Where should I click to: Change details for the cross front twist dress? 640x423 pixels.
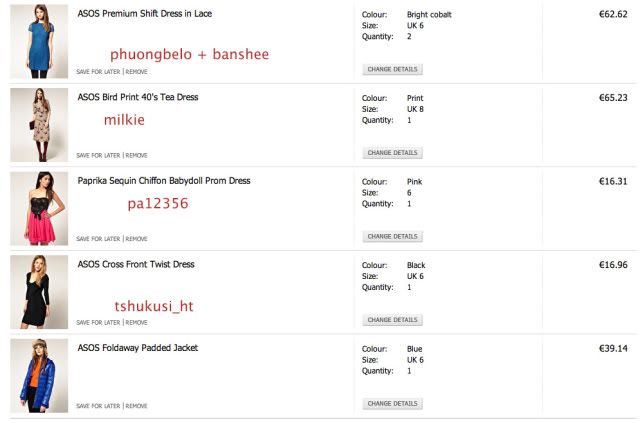point(392,320)
